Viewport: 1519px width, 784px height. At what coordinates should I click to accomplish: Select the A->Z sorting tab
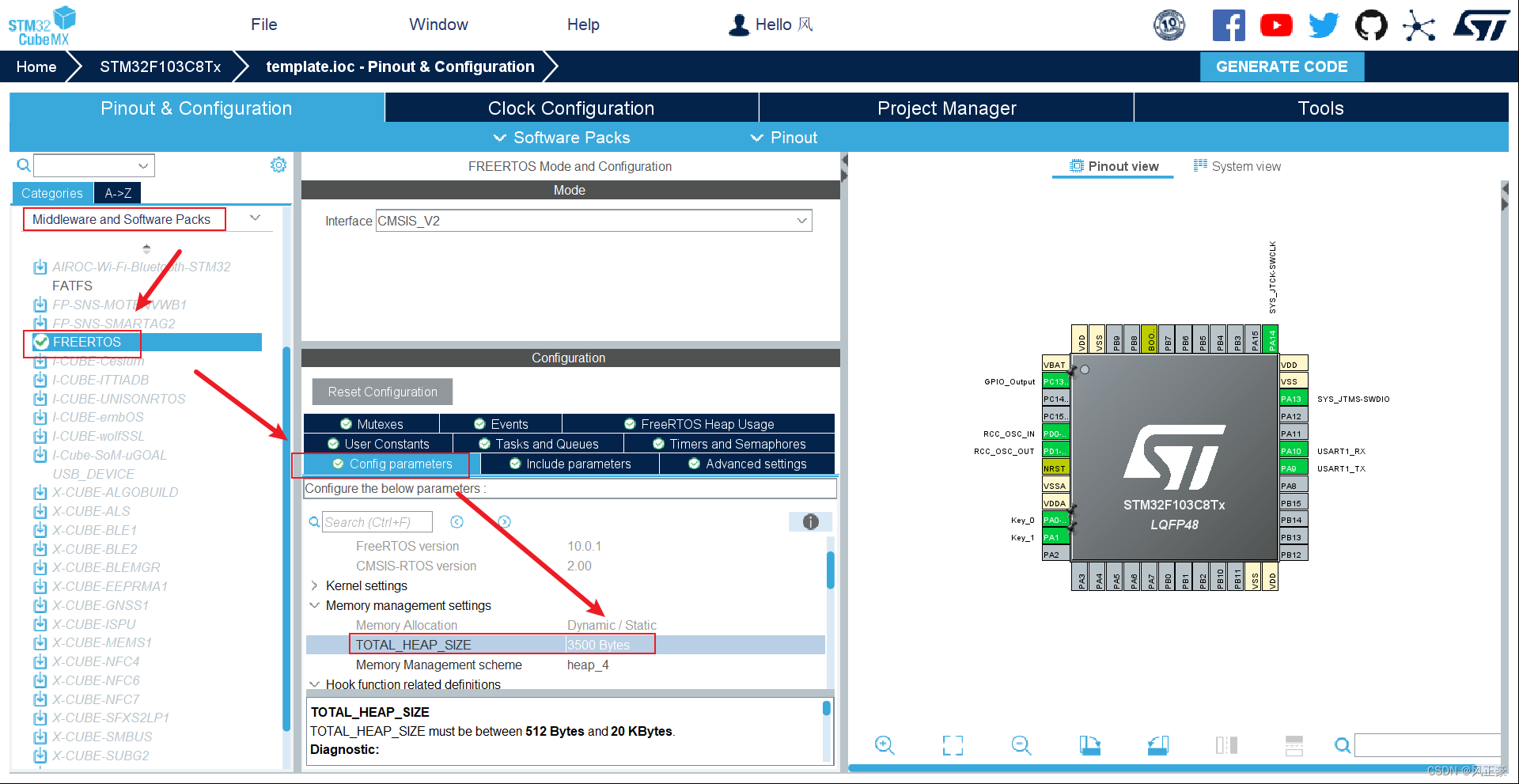(118, 193)
